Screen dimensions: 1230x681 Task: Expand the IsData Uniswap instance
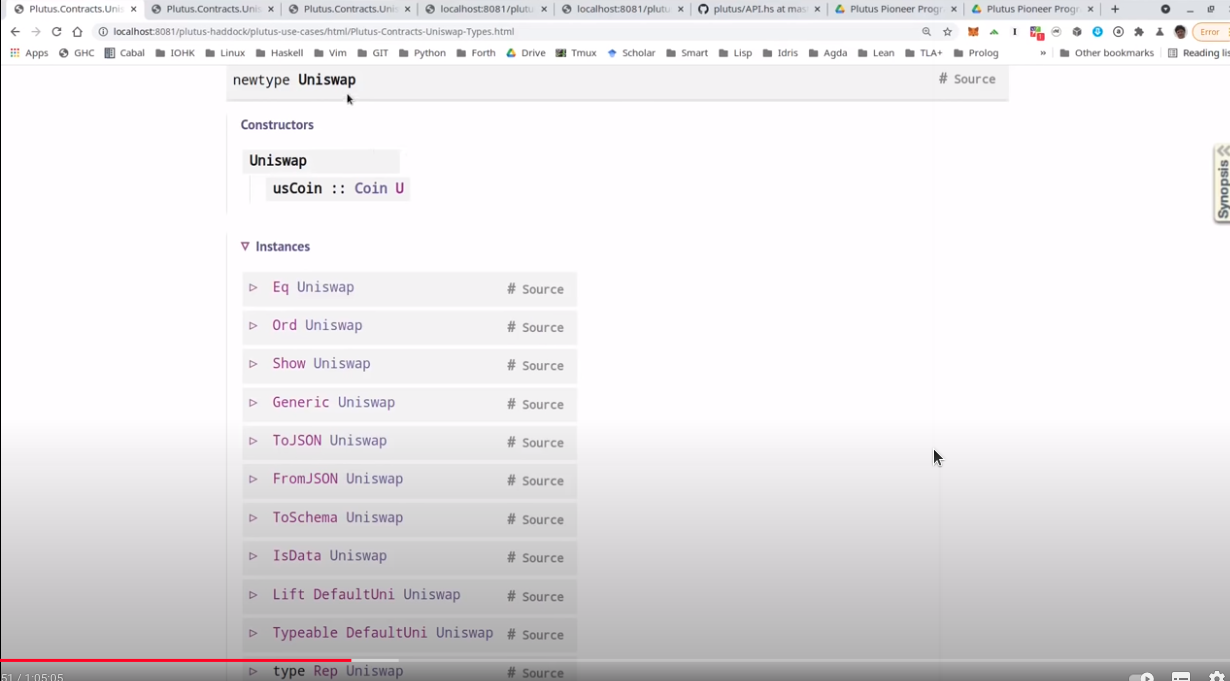coord(253,556)
